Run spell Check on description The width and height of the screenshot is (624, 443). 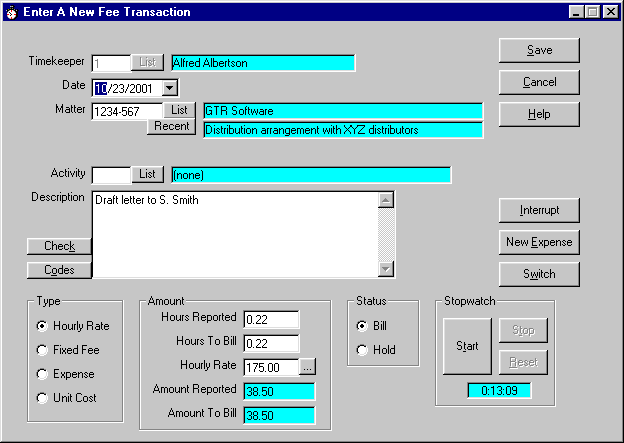click(x=59, y=246)
